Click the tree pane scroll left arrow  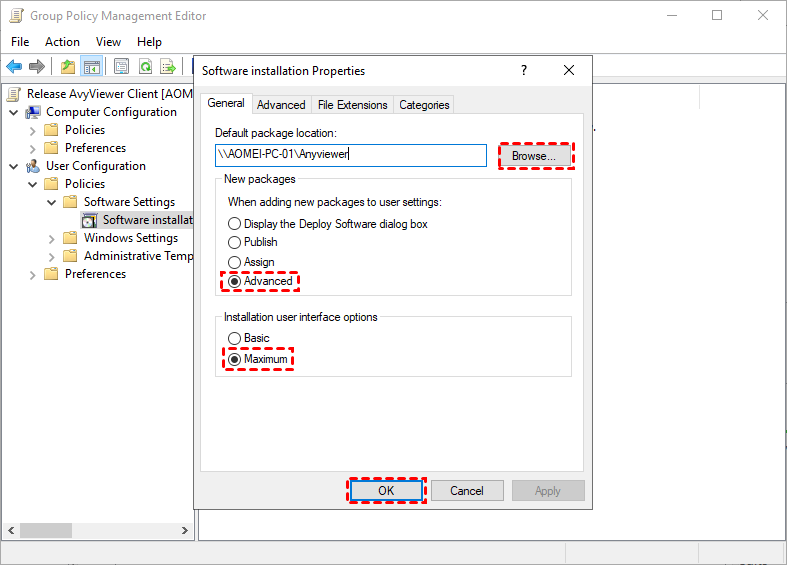pos(11,530)
